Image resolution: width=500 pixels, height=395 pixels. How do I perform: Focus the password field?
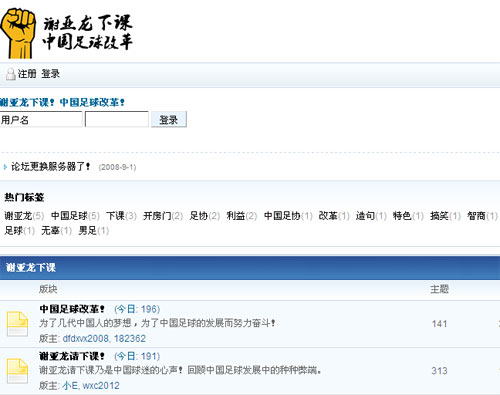[117, 119]
